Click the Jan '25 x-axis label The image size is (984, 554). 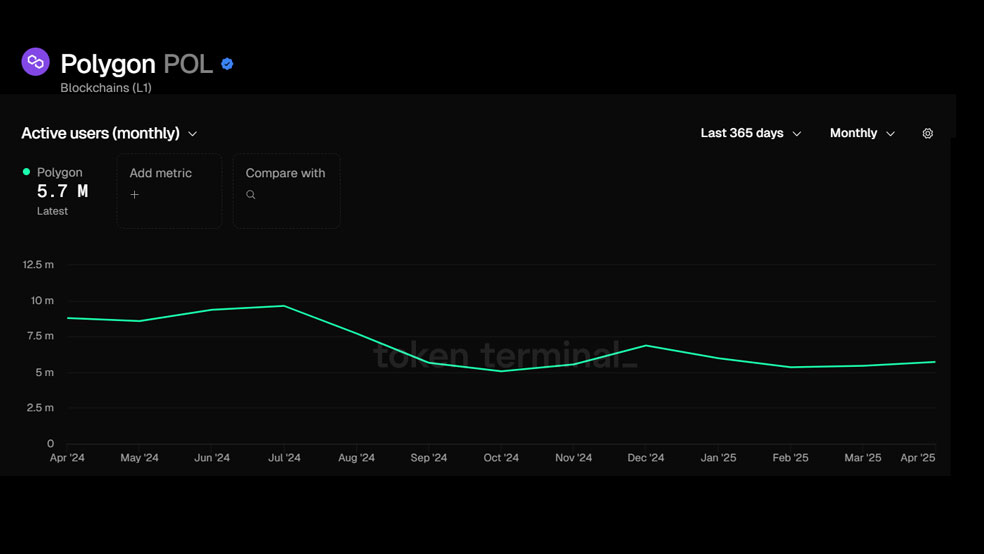pyautogui.click(x=719, y=458)
